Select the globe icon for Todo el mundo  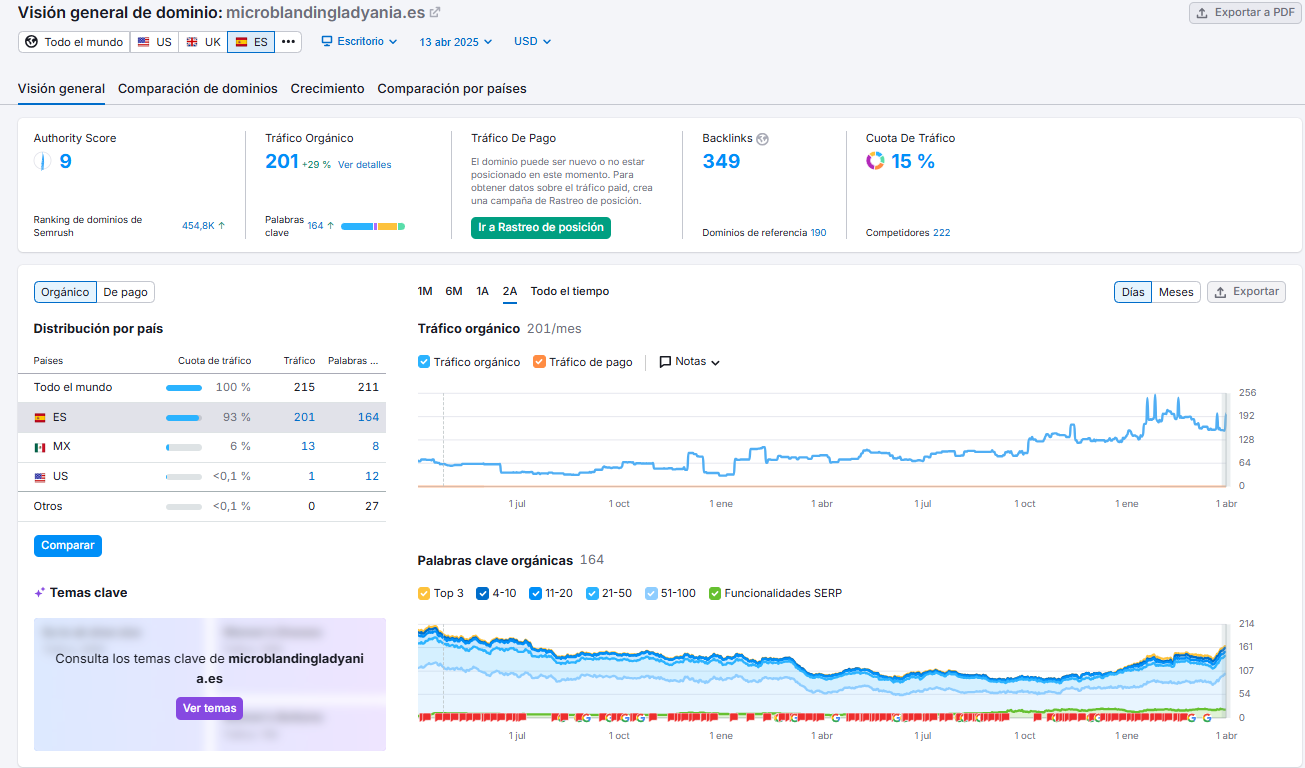click(x=31, y=42)
